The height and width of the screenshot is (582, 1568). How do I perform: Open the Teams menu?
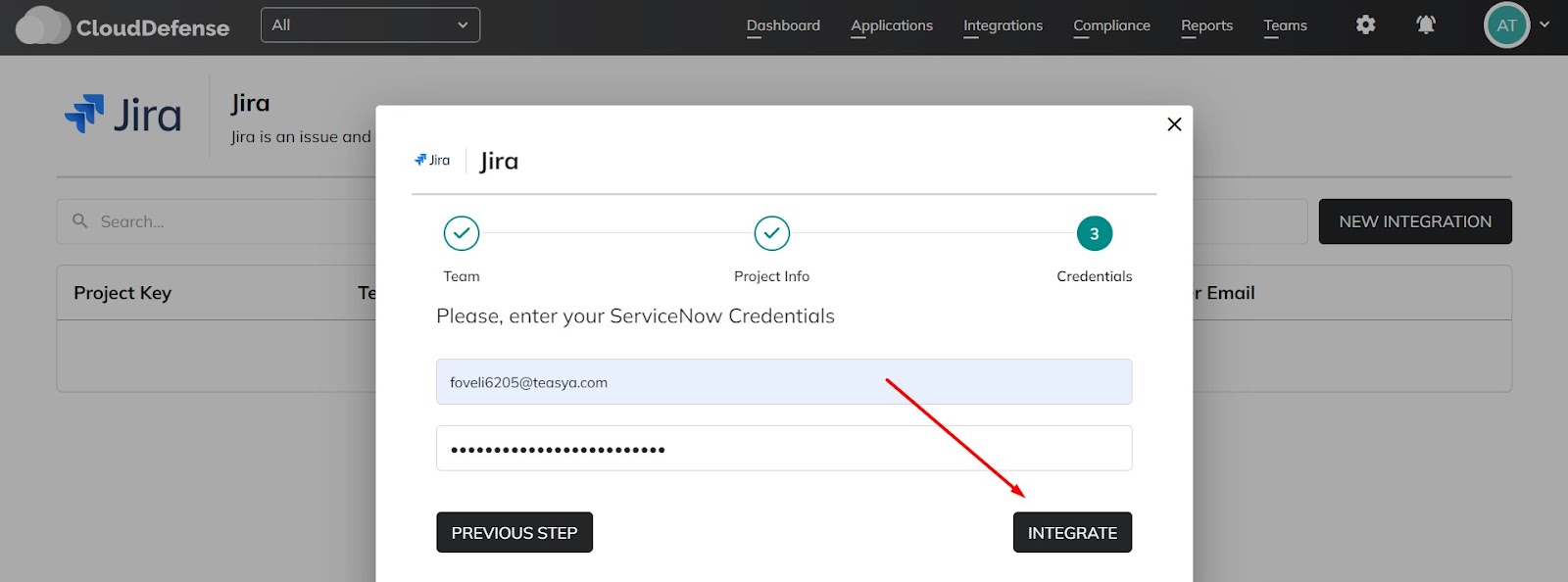click(1285, 25)
